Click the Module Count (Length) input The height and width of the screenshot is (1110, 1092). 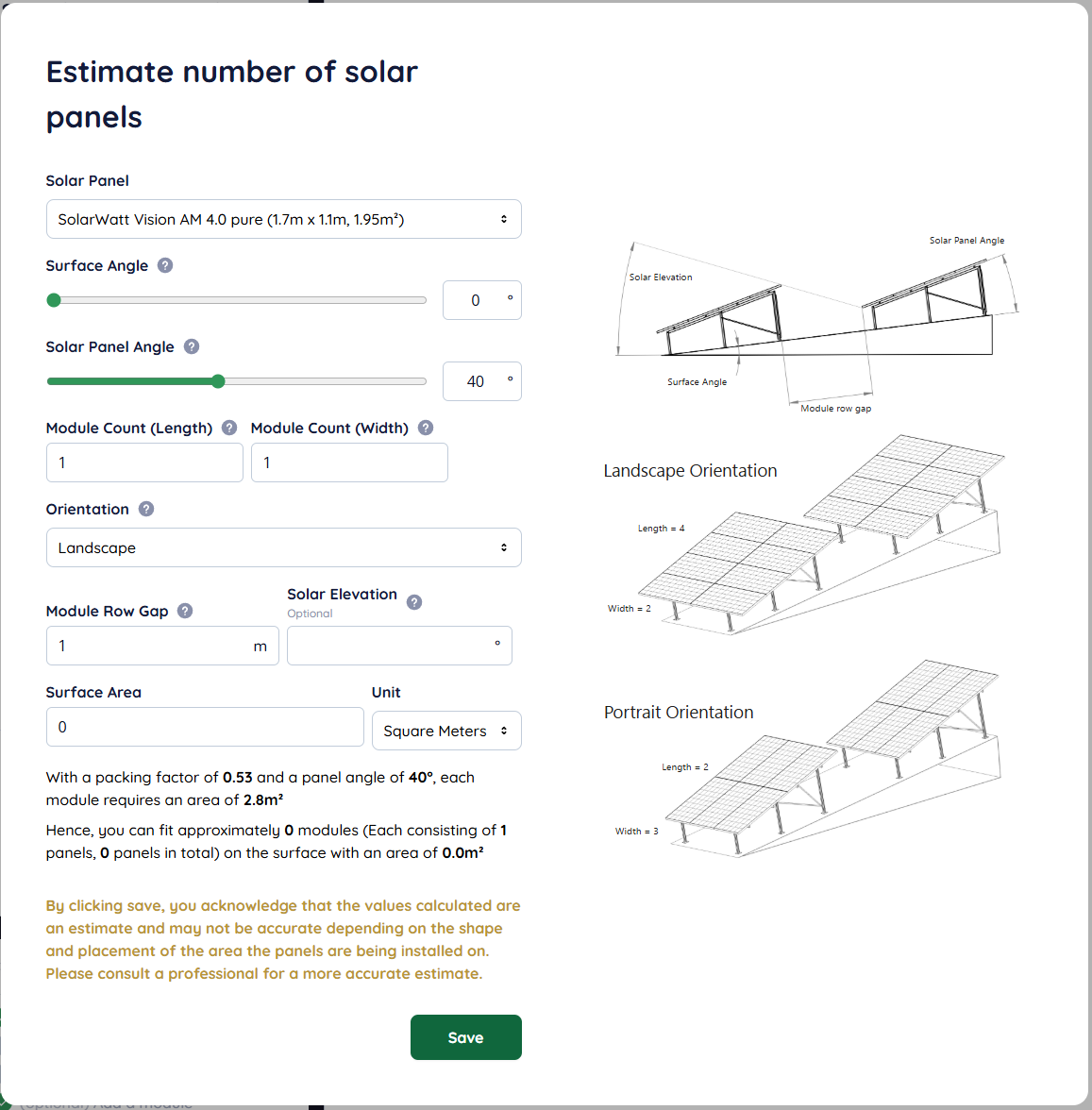click(x=144, y=462)
